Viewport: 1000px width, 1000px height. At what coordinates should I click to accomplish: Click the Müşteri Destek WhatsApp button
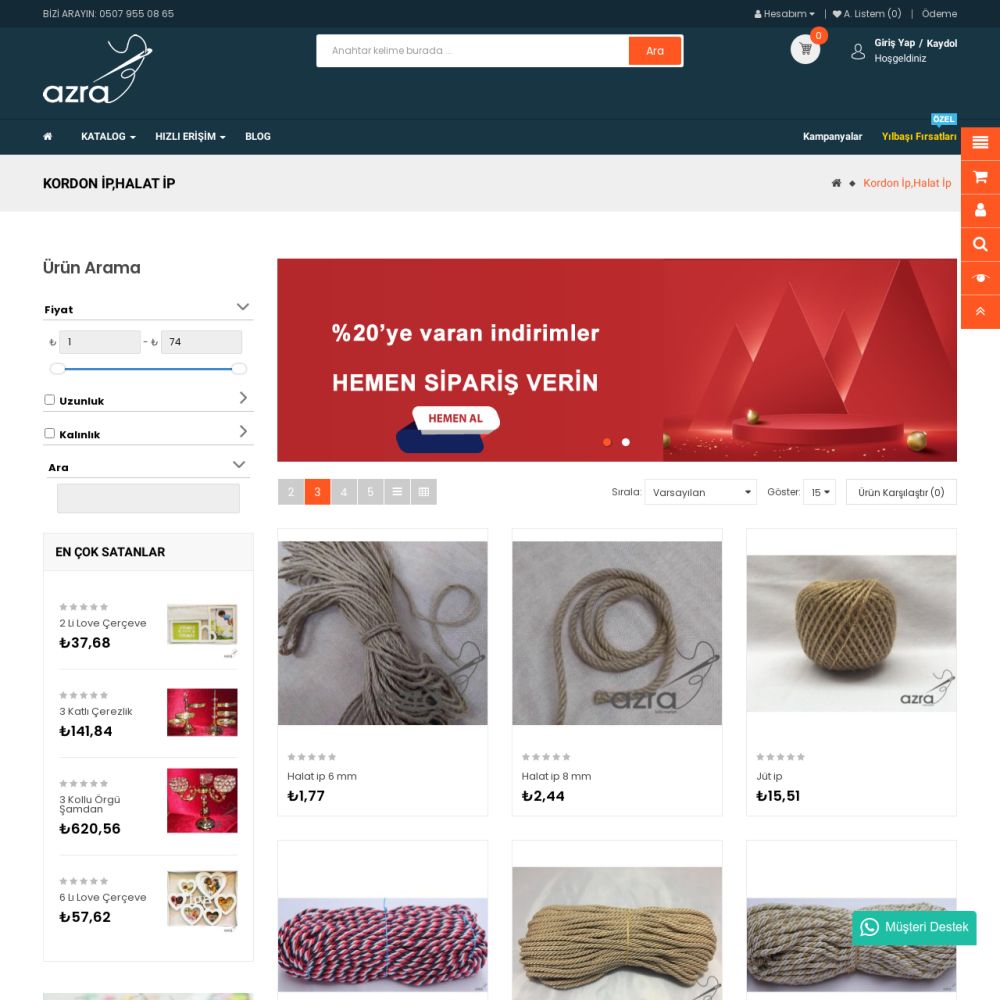point(914,927)
